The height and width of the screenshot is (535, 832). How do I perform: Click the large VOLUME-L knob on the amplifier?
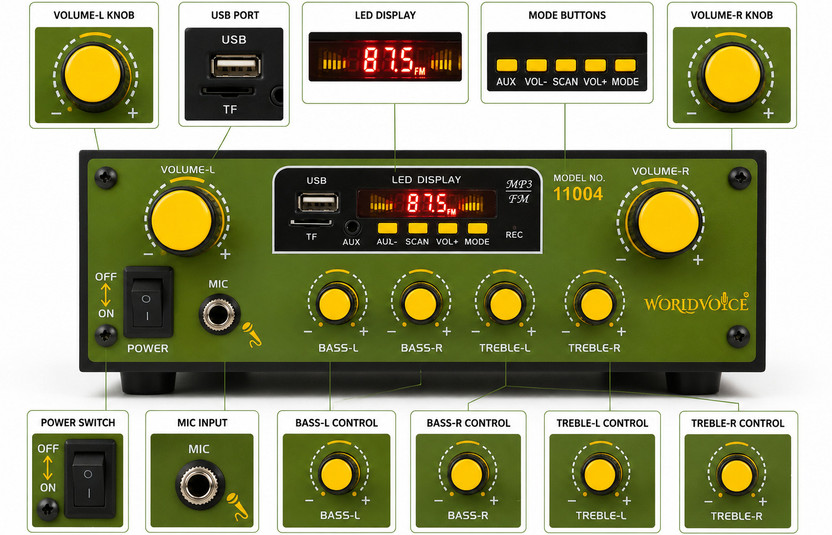tap(183, 221)
